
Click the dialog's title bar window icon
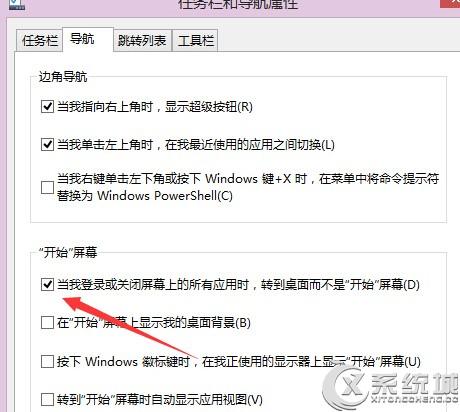tap(17, 4)
